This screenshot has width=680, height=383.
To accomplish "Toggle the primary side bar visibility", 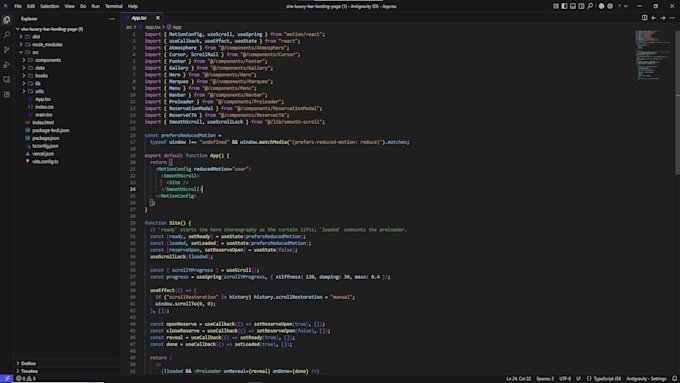I will coord(564,6).
